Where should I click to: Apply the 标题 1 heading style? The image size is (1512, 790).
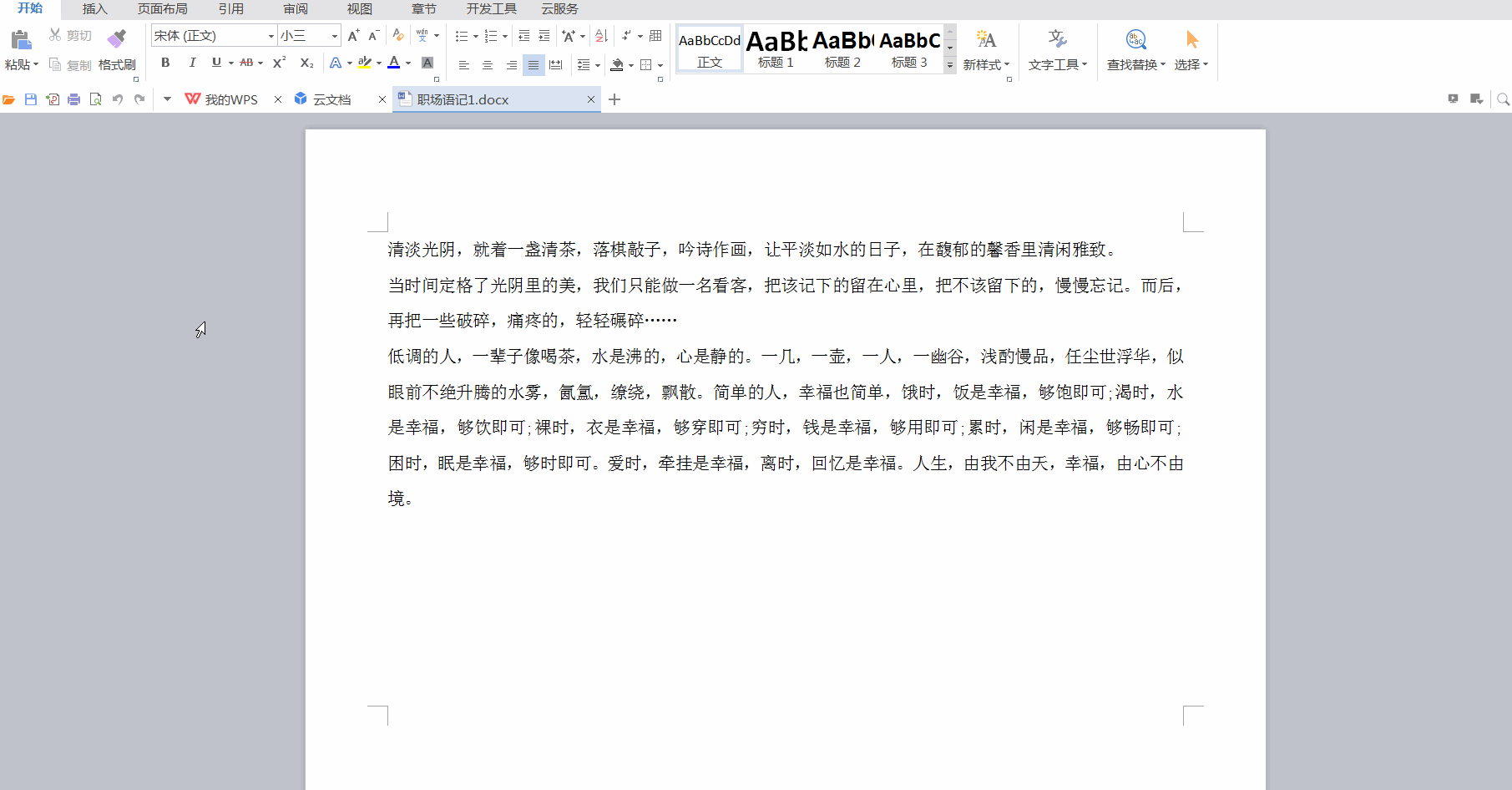776,48
